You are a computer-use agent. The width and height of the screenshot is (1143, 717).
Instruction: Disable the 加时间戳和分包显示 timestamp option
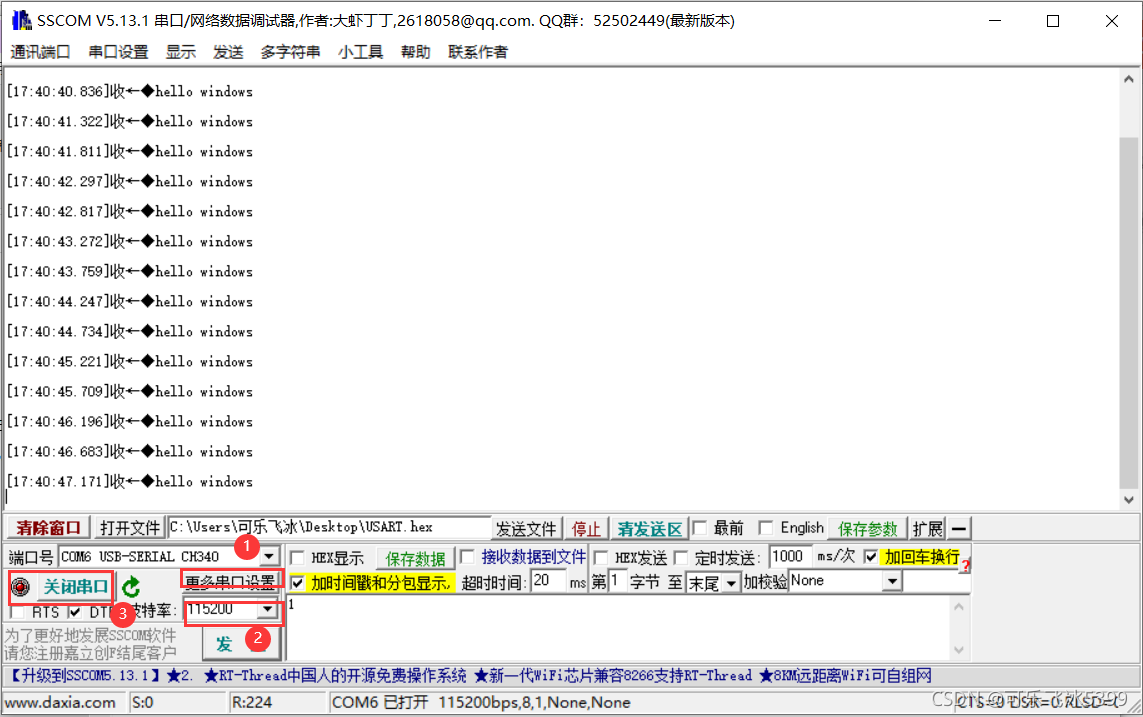pos(296,582)
